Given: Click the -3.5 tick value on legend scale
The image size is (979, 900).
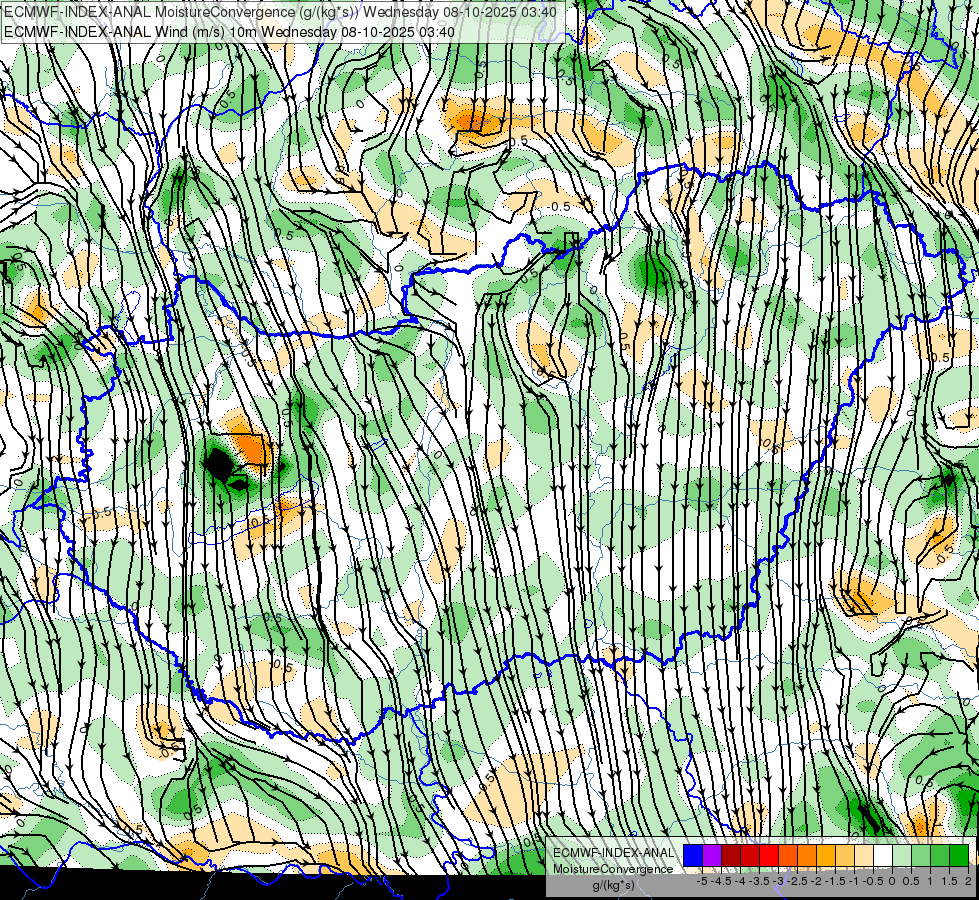Looking at the screenshot, I should click(759, 881).
